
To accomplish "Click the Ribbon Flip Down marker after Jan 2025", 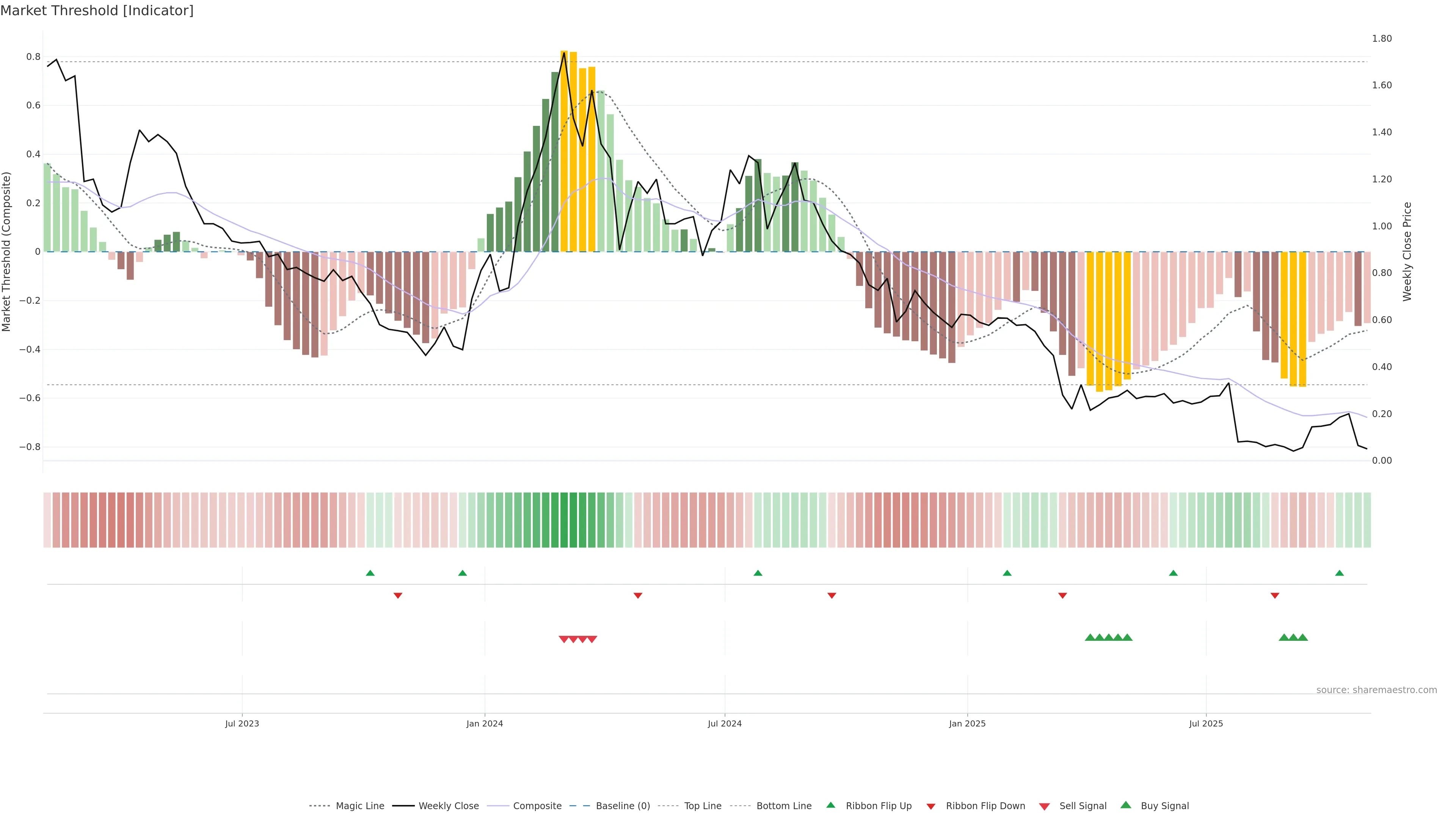I will pos(1062,595).
